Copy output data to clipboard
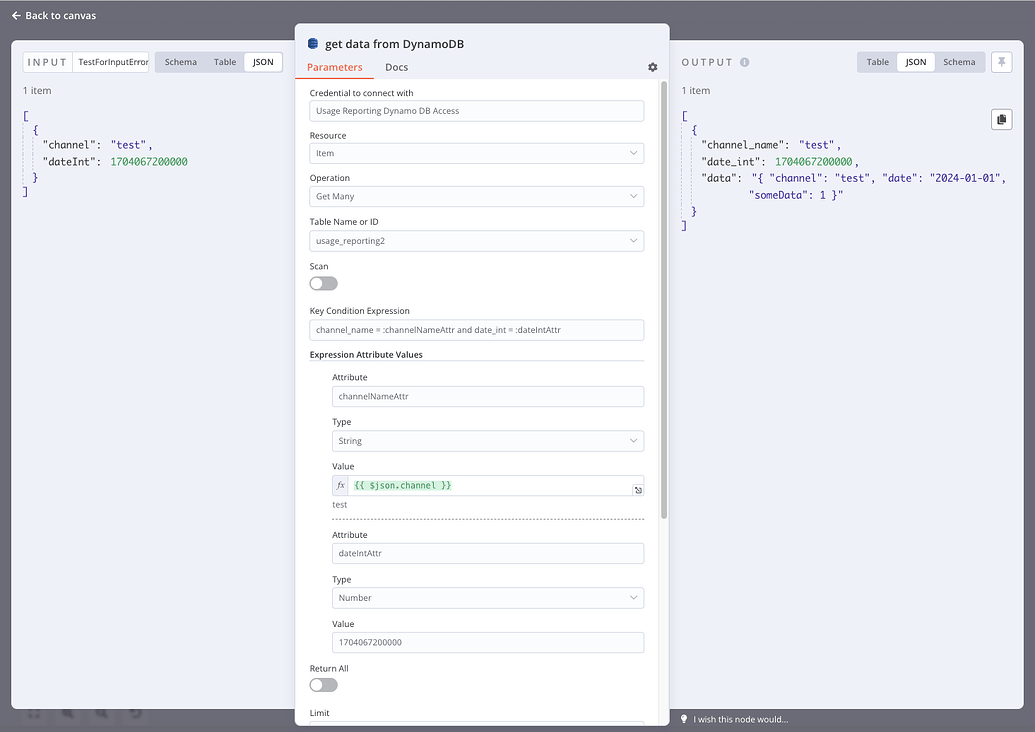 (x=1001, y=119)
